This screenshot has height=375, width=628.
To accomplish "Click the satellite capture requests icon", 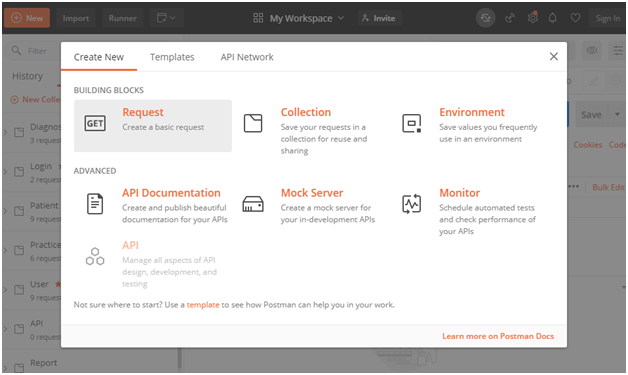I will [509, 18].
